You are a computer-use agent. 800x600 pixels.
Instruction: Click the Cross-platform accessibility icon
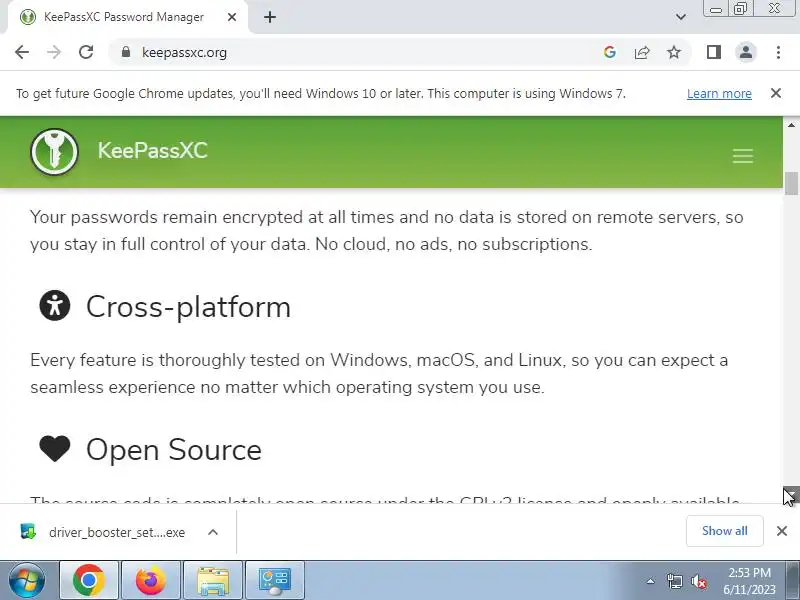coord(55,306)
